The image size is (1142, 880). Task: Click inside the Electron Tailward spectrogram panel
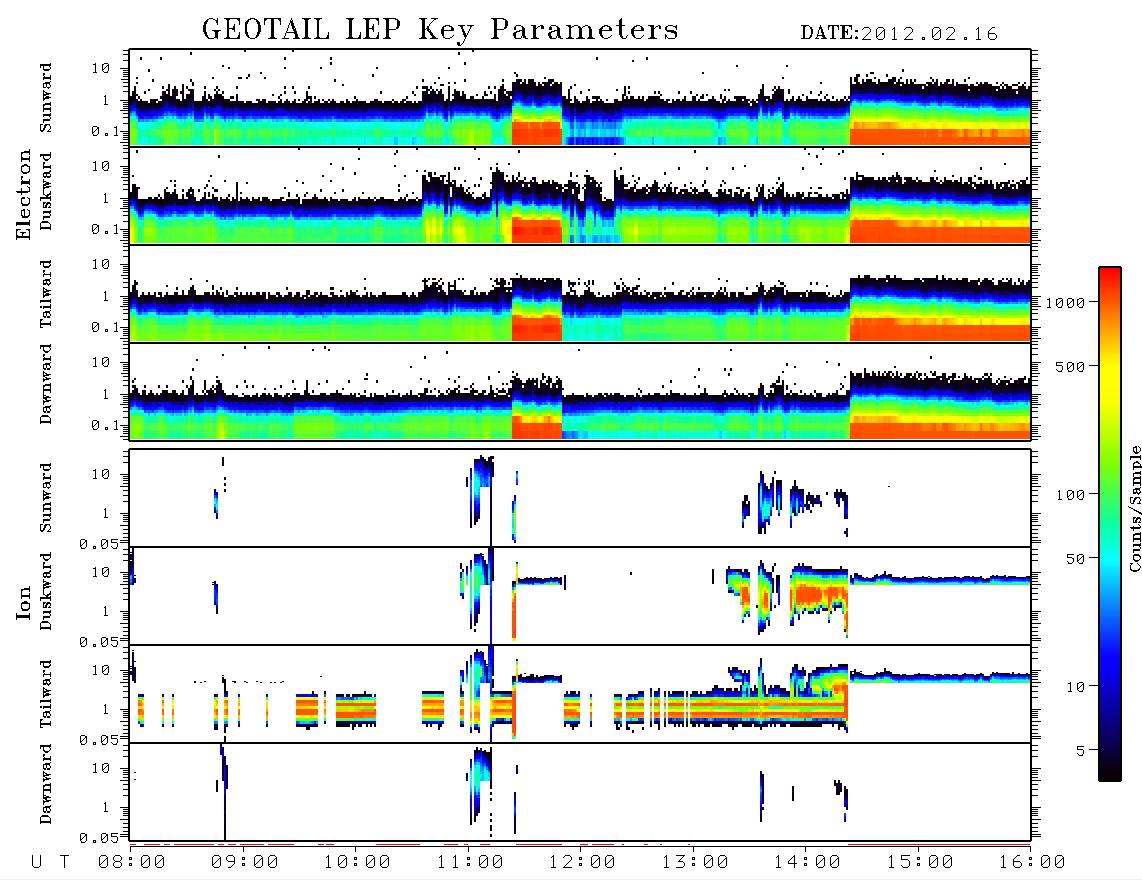click(x=580, y=294)
